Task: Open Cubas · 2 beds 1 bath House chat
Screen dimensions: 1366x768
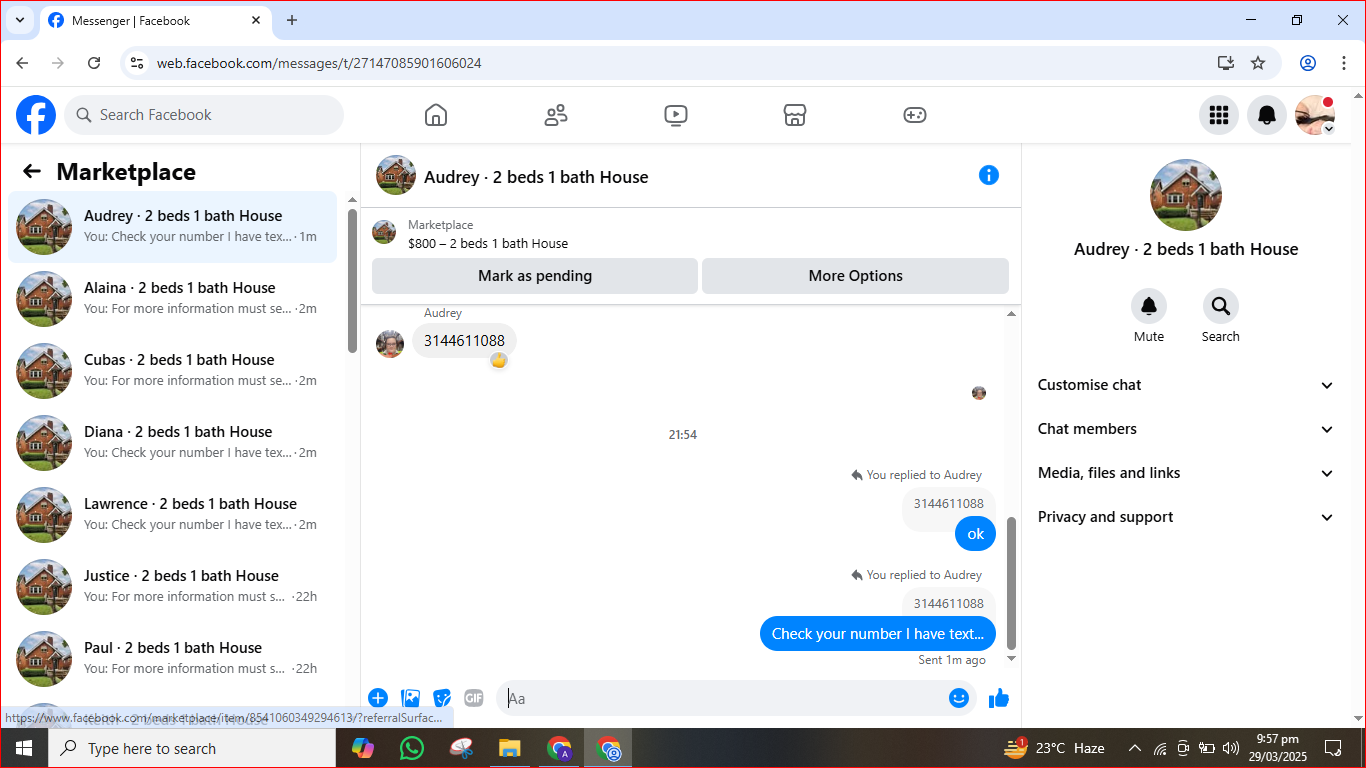Action: pyautogui.click(x=173, y=371)
